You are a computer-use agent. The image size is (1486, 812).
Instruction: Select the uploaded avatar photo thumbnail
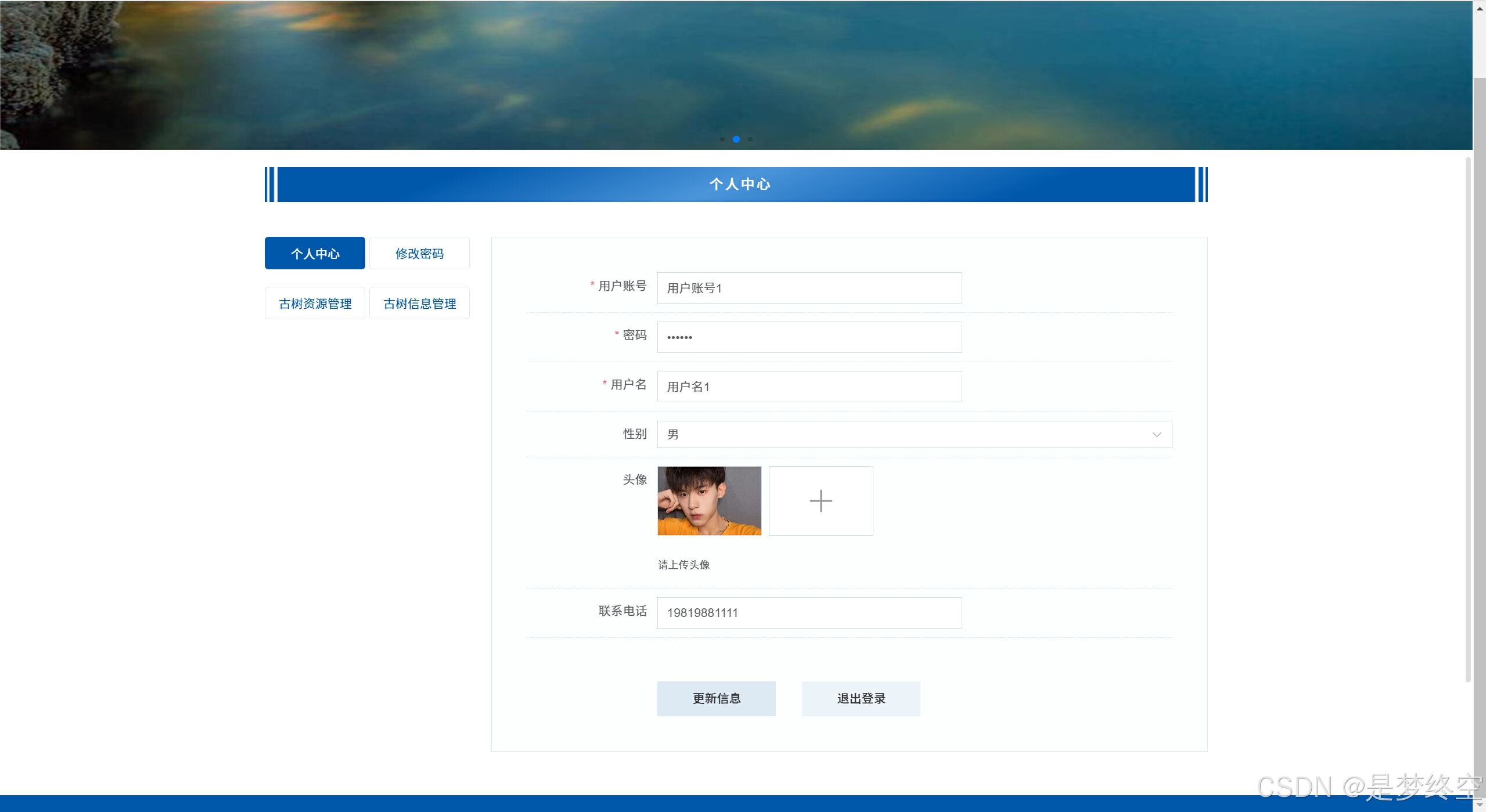click(x=709, y=501)
